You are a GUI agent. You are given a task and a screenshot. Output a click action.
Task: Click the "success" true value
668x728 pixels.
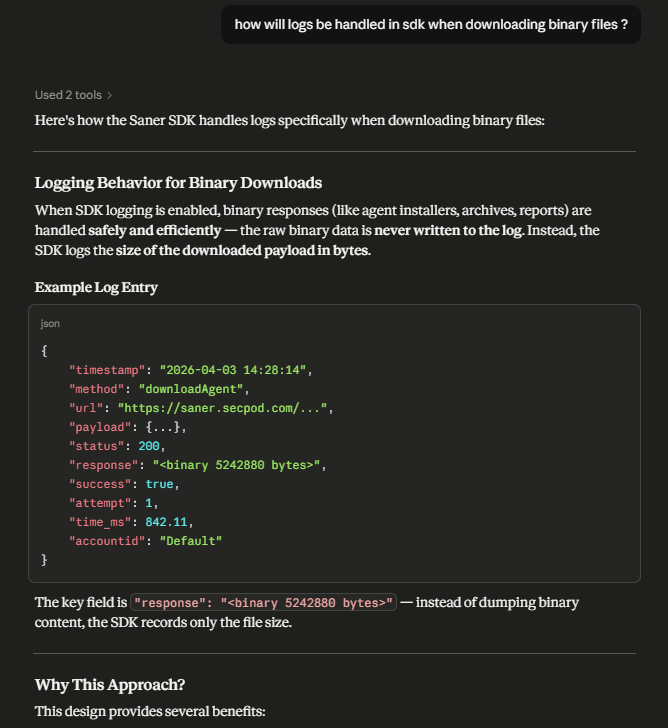point(159,484)
